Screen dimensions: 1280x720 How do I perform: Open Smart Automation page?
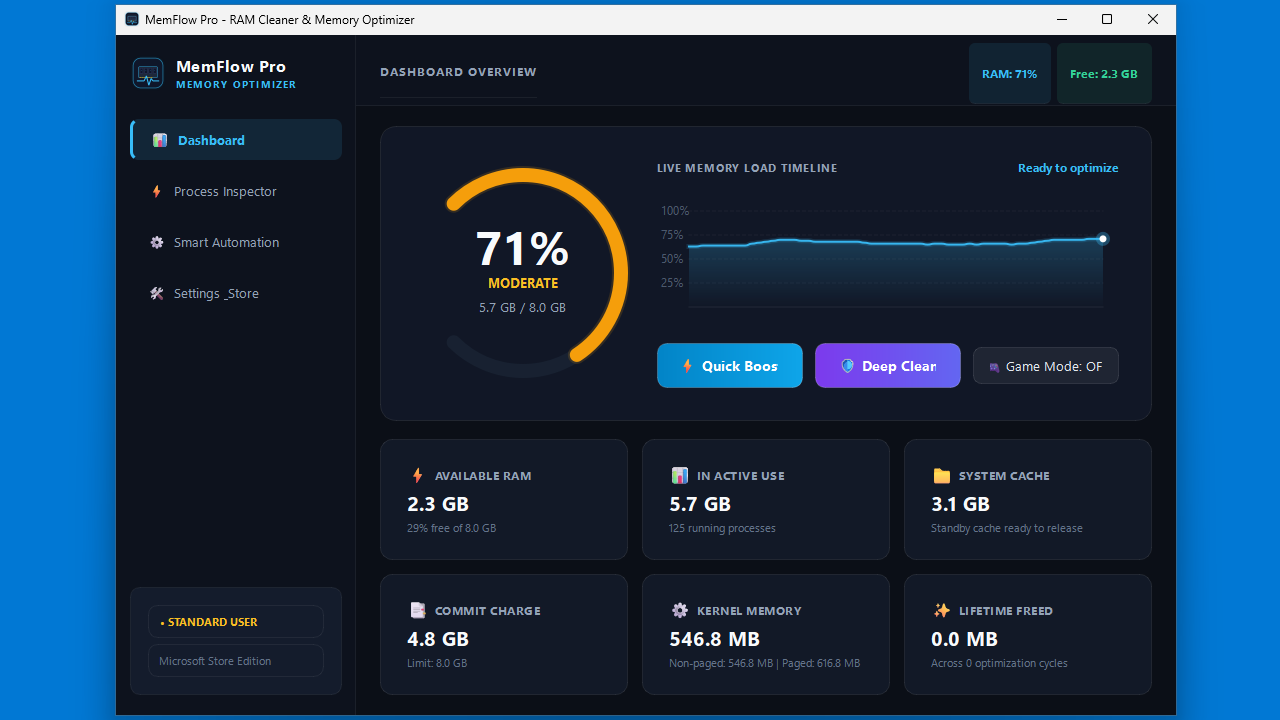(236, 242)
